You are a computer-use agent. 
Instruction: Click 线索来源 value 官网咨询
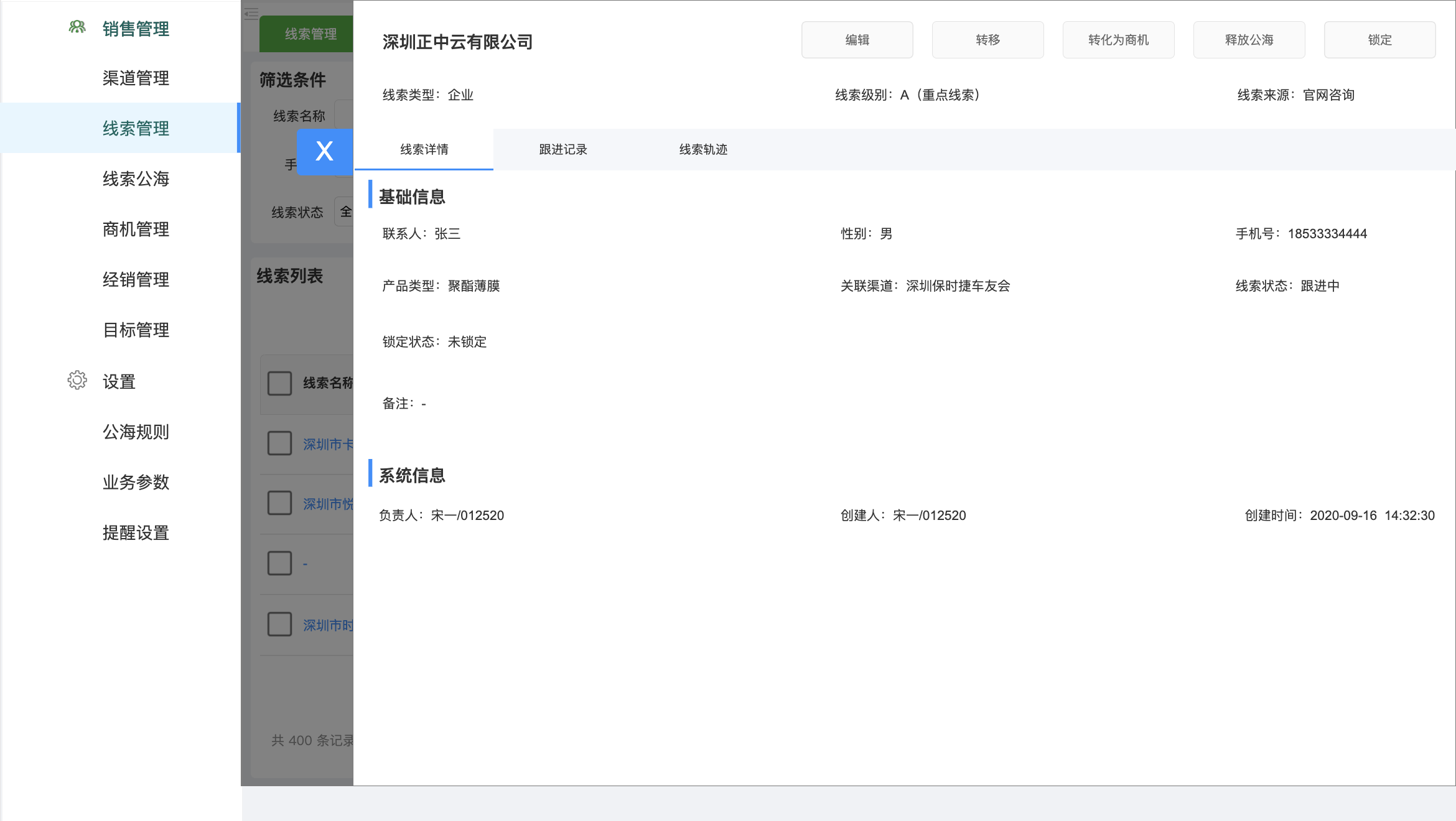tap(1328, 95)
